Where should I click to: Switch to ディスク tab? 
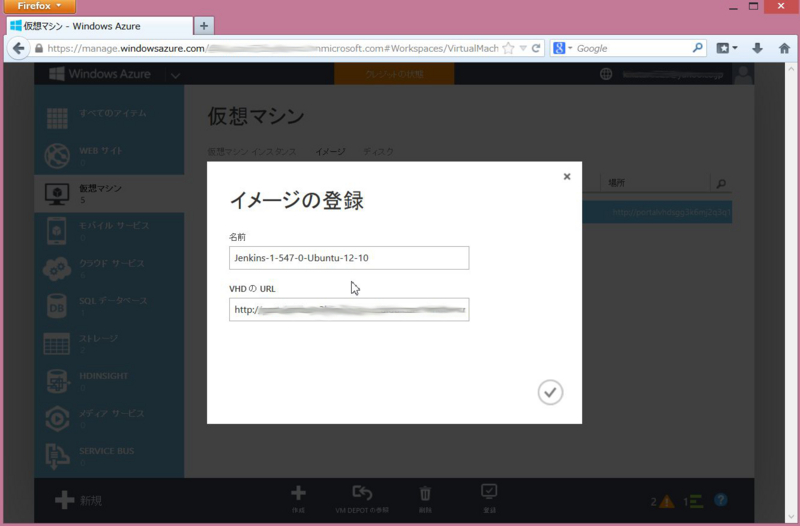[x=378, y=152]
